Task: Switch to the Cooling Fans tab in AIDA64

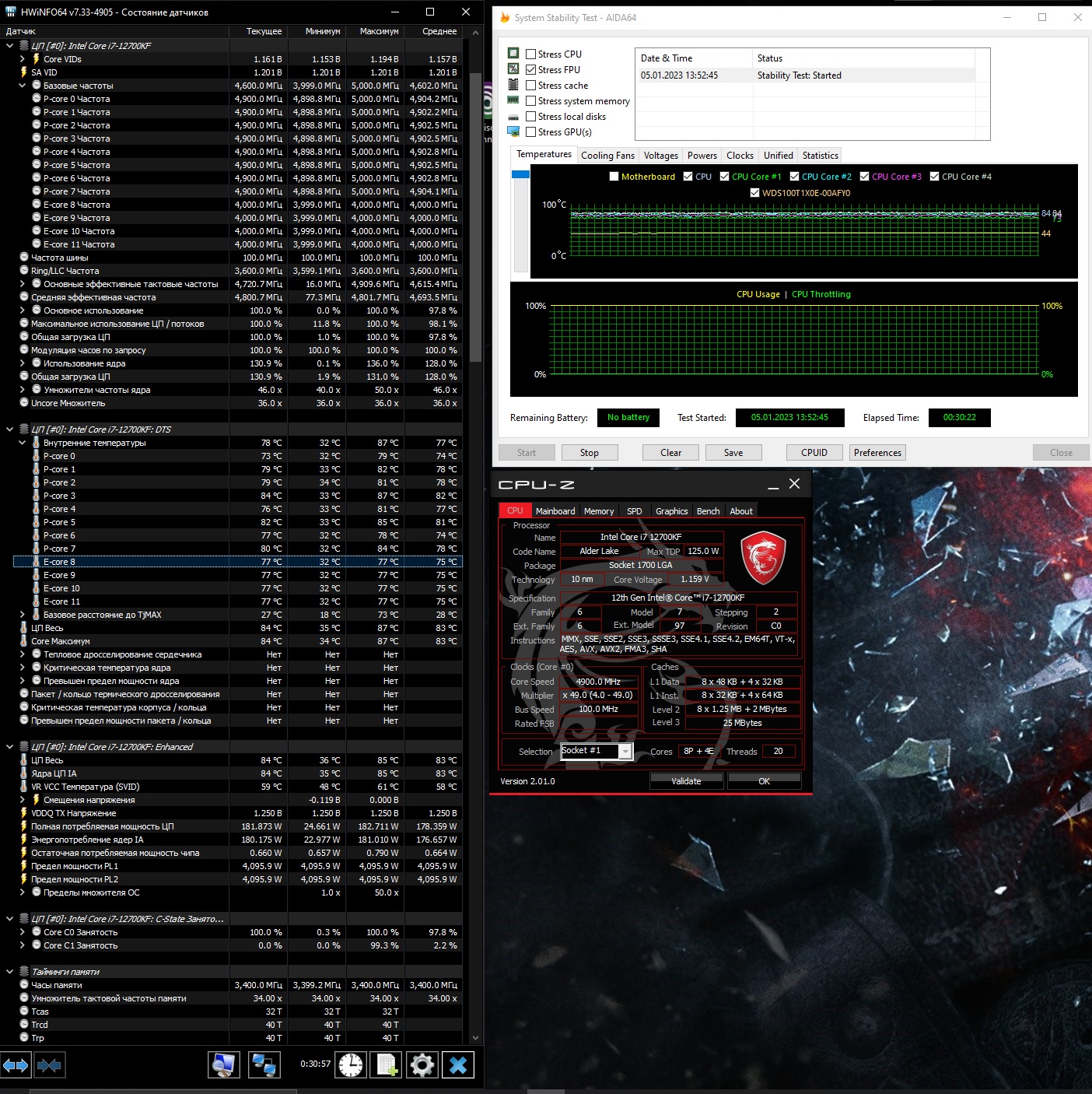Action: pos(607,156)
